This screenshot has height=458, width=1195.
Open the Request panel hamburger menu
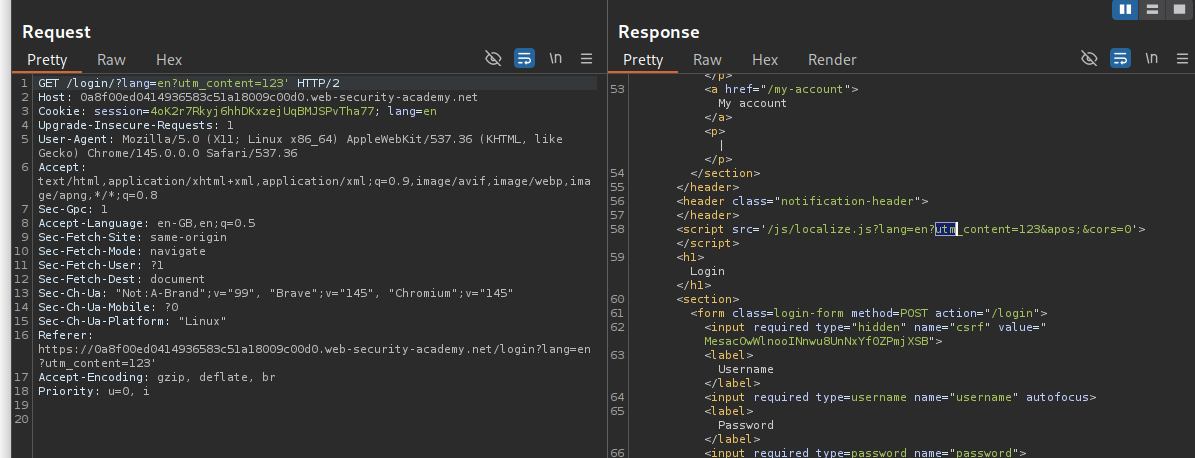click(587, 59)
